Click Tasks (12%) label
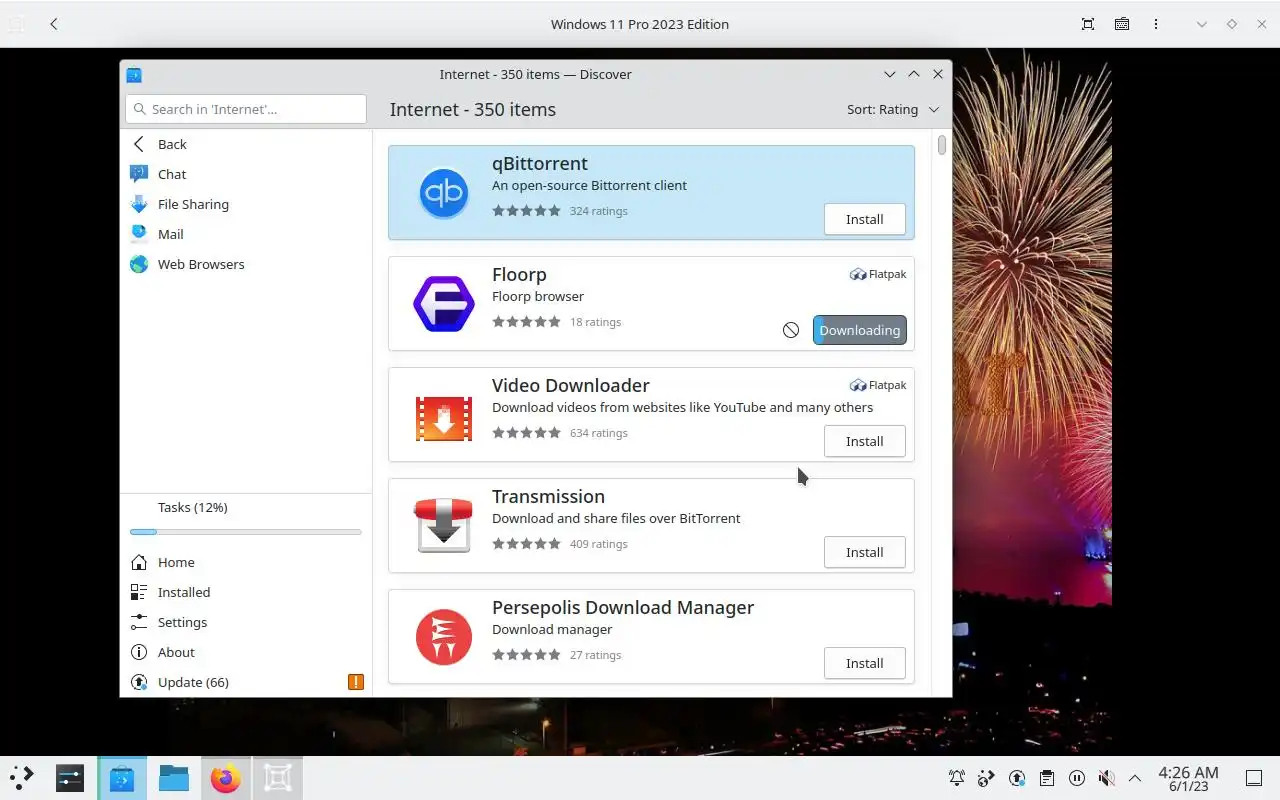Viewport: 1280px width, 800px height. (192, 507)
